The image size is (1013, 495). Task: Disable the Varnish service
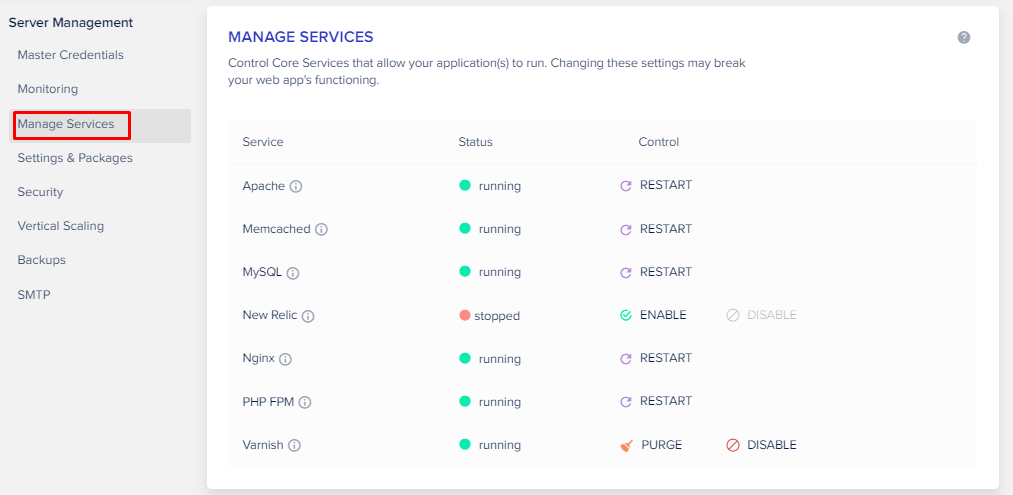[761, 445]
